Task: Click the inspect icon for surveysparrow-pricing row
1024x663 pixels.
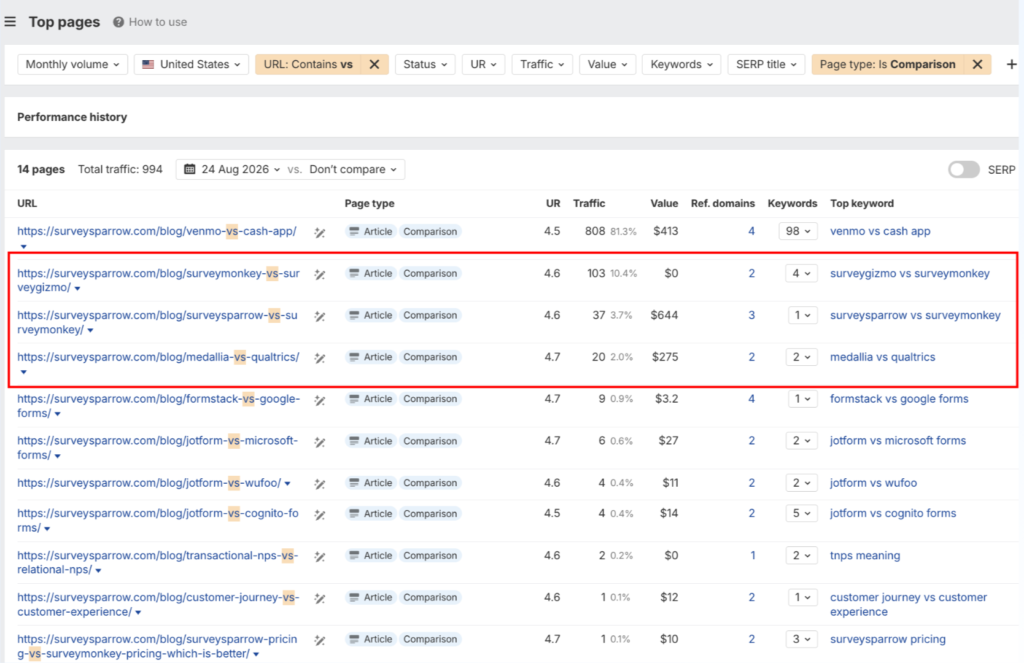Action: click(x=319, y=640)
